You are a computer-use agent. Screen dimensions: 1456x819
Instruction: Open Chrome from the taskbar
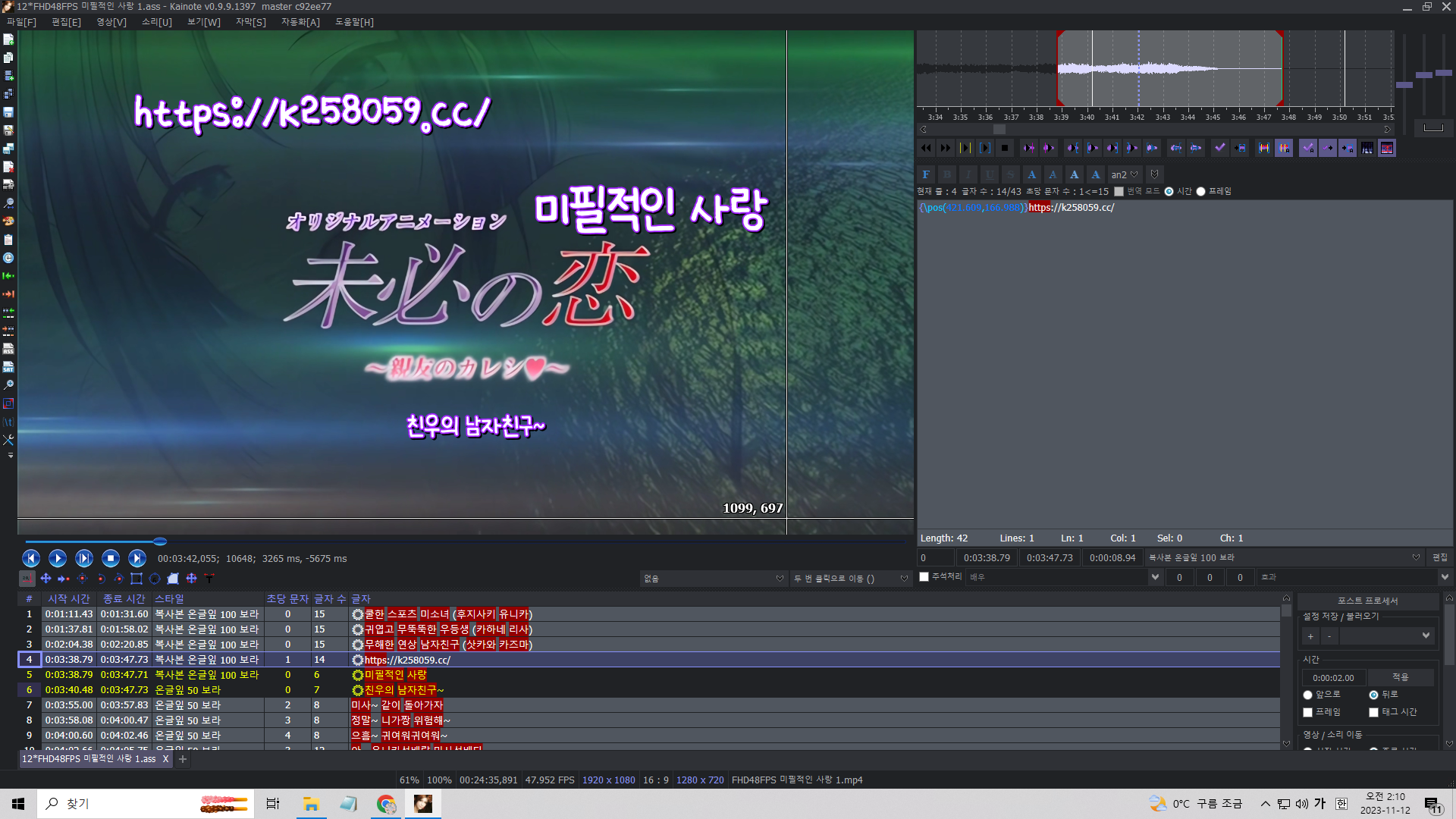click(x=386, y=804)
